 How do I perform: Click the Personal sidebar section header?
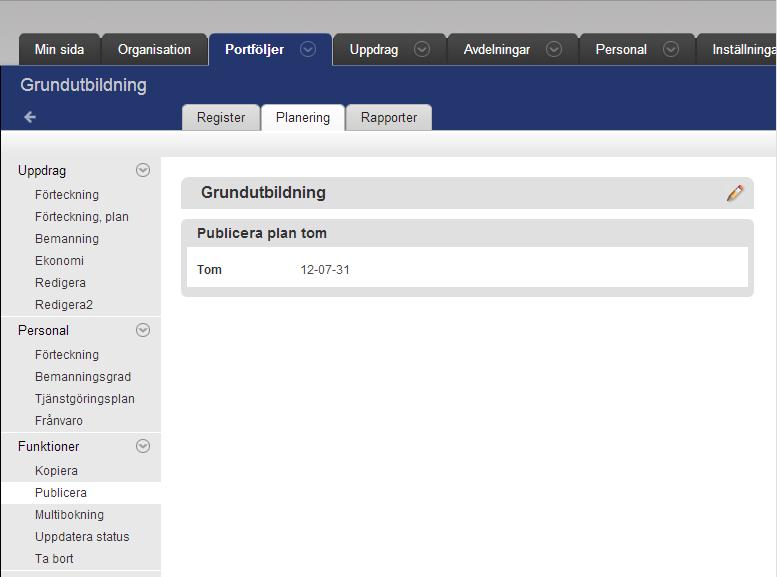tap(44, 331)
